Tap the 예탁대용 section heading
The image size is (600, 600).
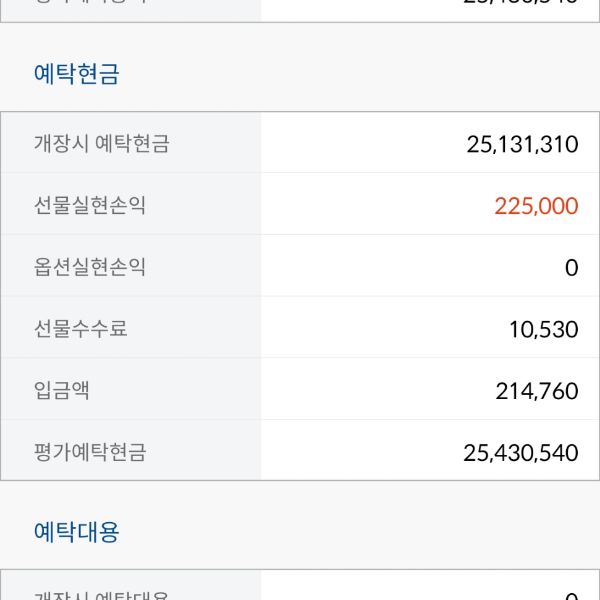pos(77,532)
